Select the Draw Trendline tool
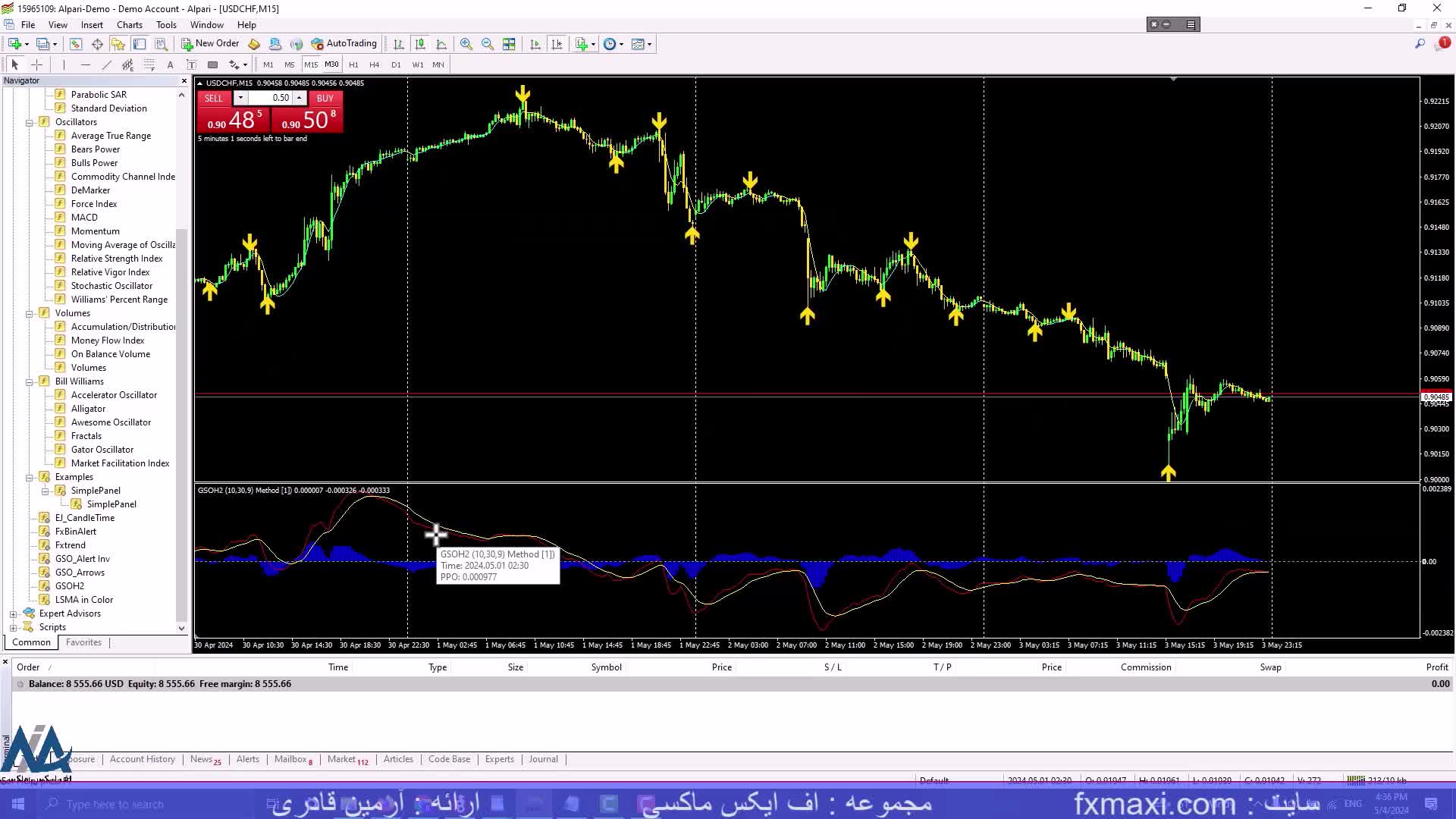Image resolution: width=1456 pixels, height=819 pixels. [x=106, y=64]
